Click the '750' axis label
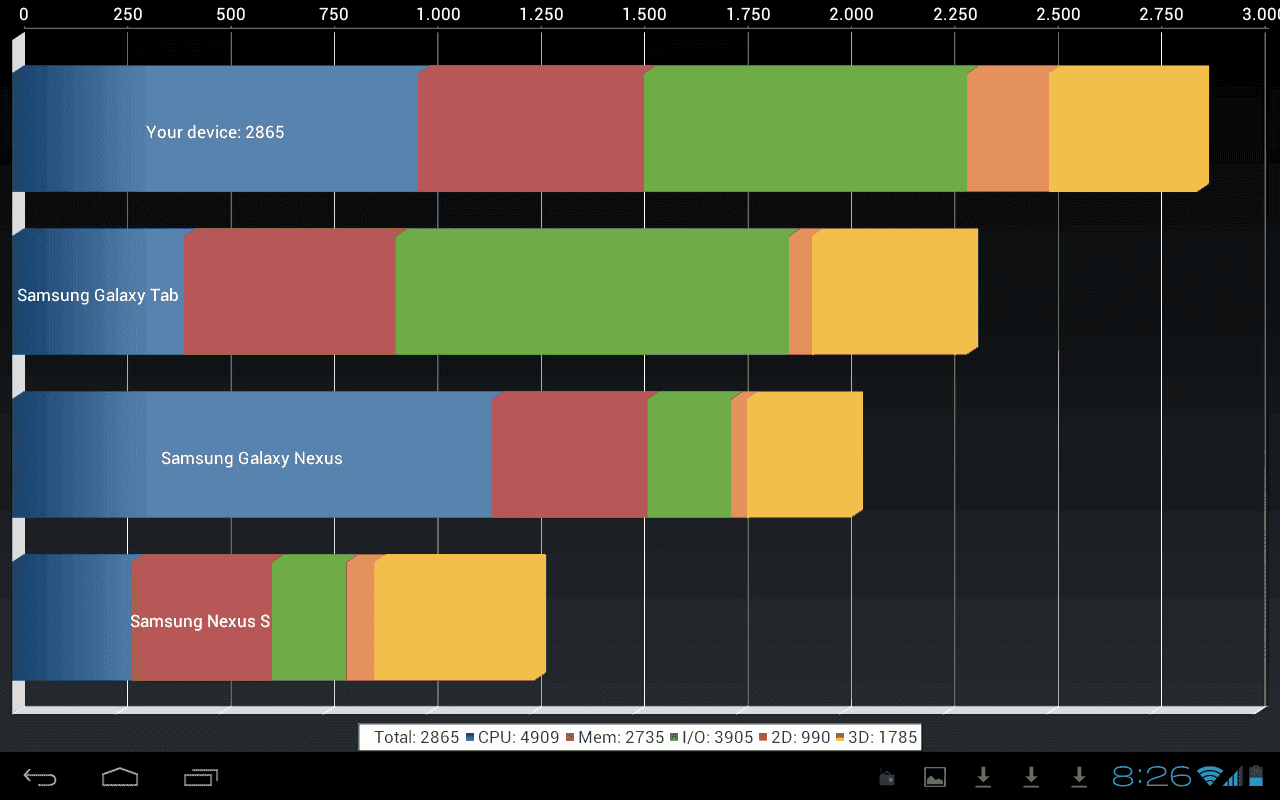The image size is (1280, 800). click(334, 14)
